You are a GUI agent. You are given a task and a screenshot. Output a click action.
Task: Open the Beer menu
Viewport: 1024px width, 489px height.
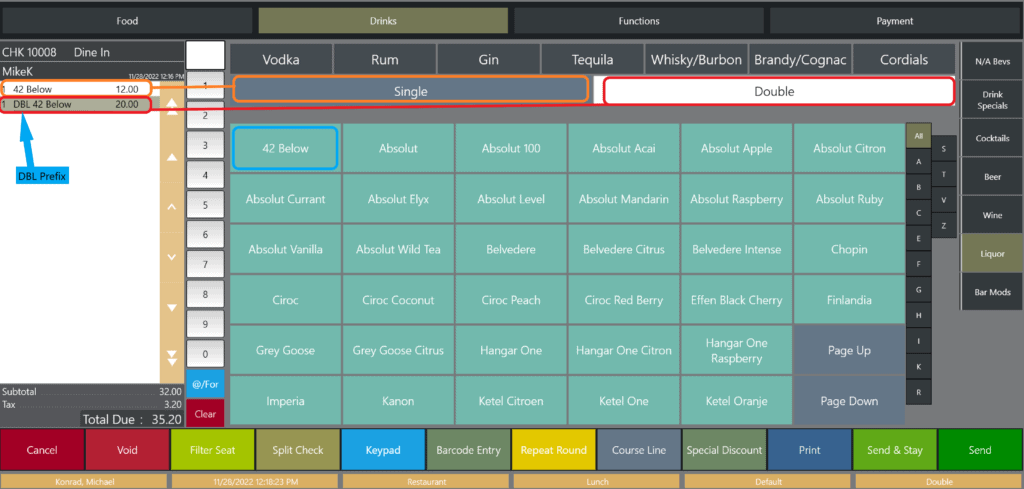point(993,177)
